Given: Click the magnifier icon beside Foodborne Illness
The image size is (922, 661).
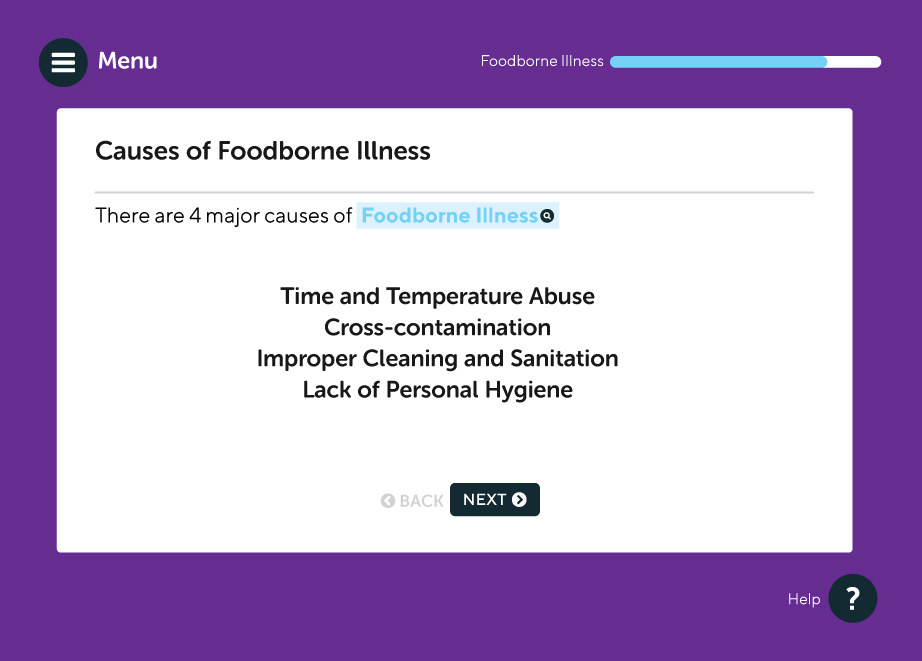Looking at the screenshot, I should click(x=547, y=216).
